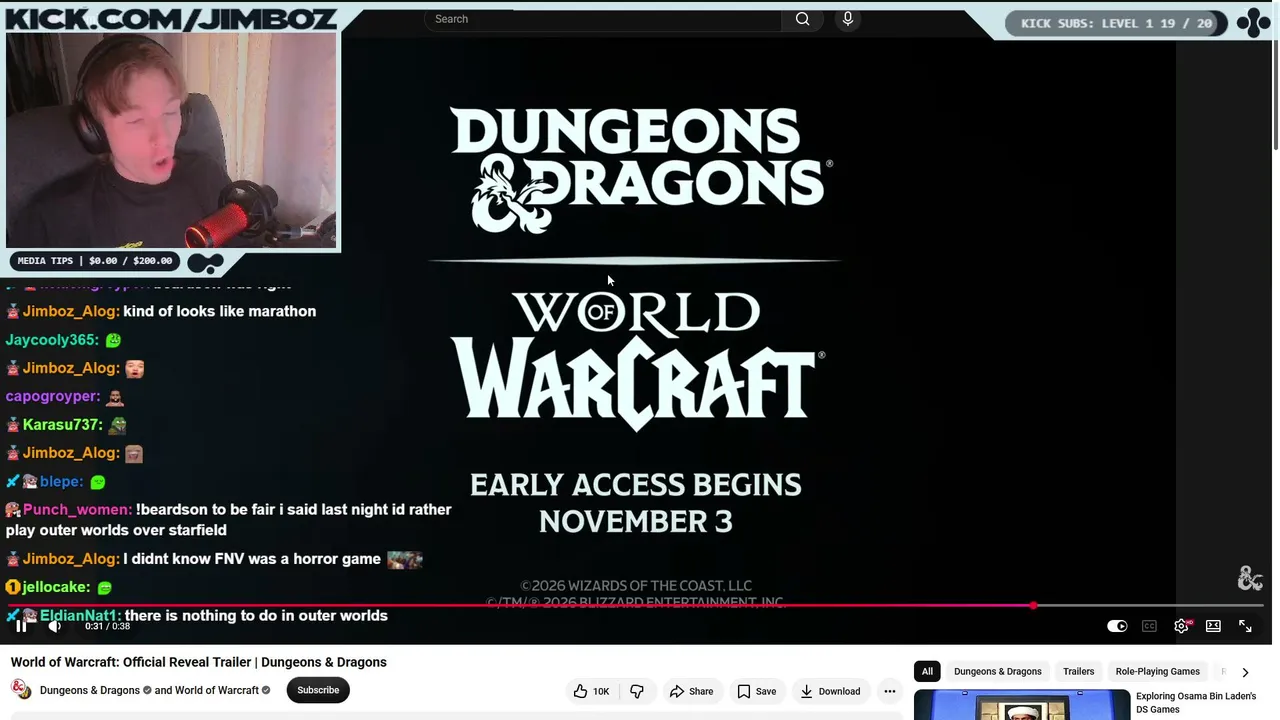Image resolution: width=1280 pixels, height=720 pixels.
Task: Click the KICK.COM/JIMBOZ banner text
Action: click(x=171, y=18)
